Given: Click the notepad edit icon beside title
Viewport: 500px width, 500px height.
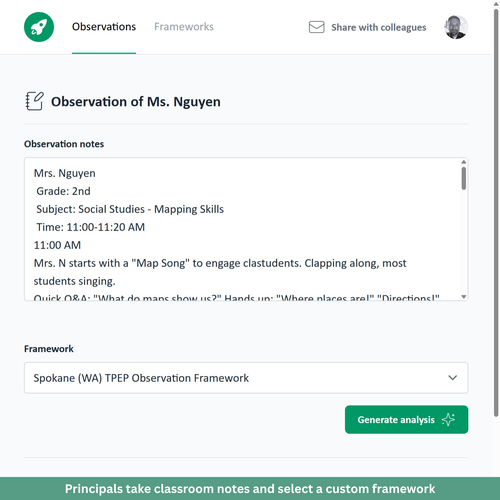Looking at the screenshot, I should tap(34, 101).
